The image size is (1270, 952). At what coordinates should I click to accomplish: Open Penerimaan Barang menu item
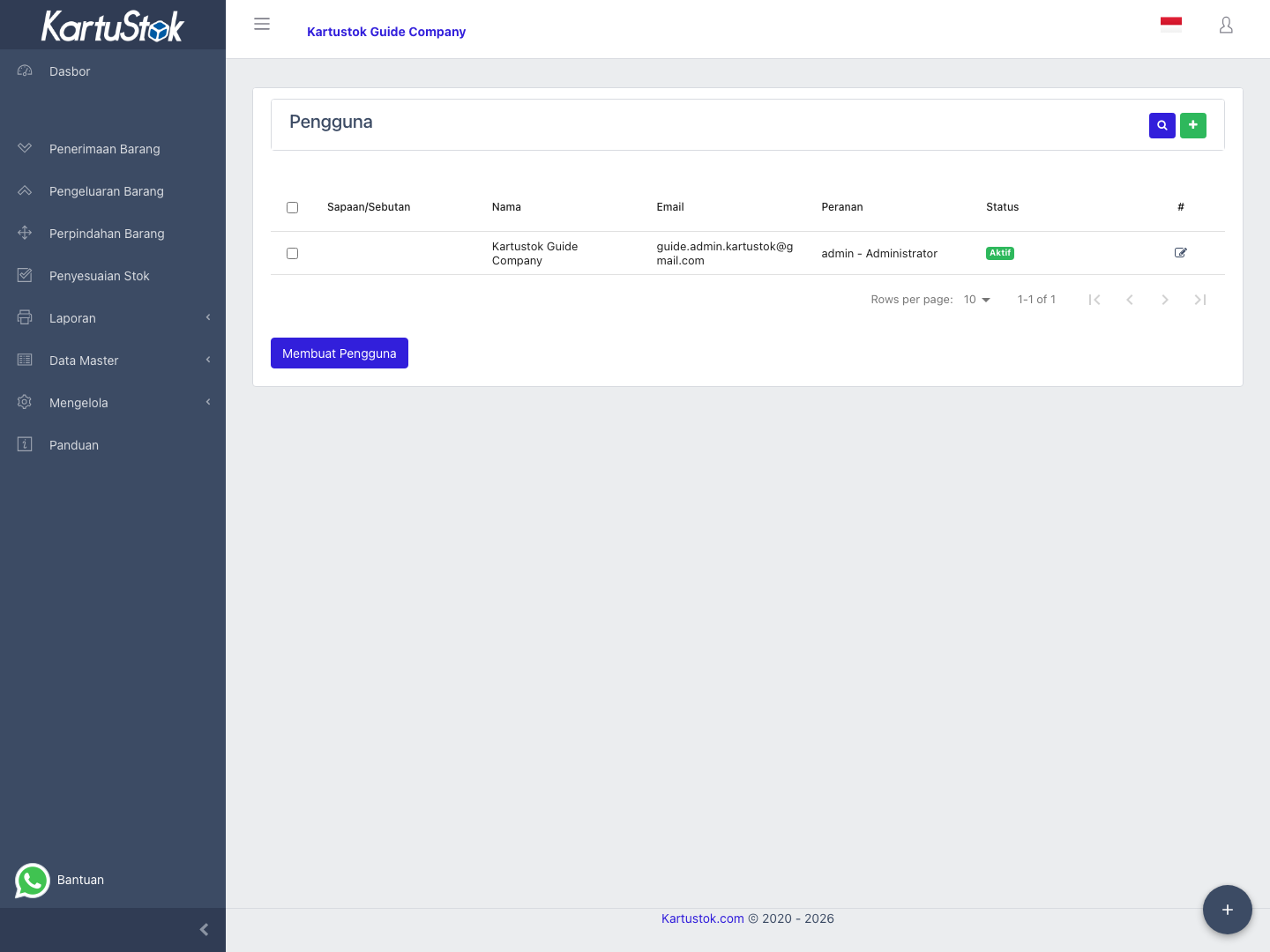113,149
